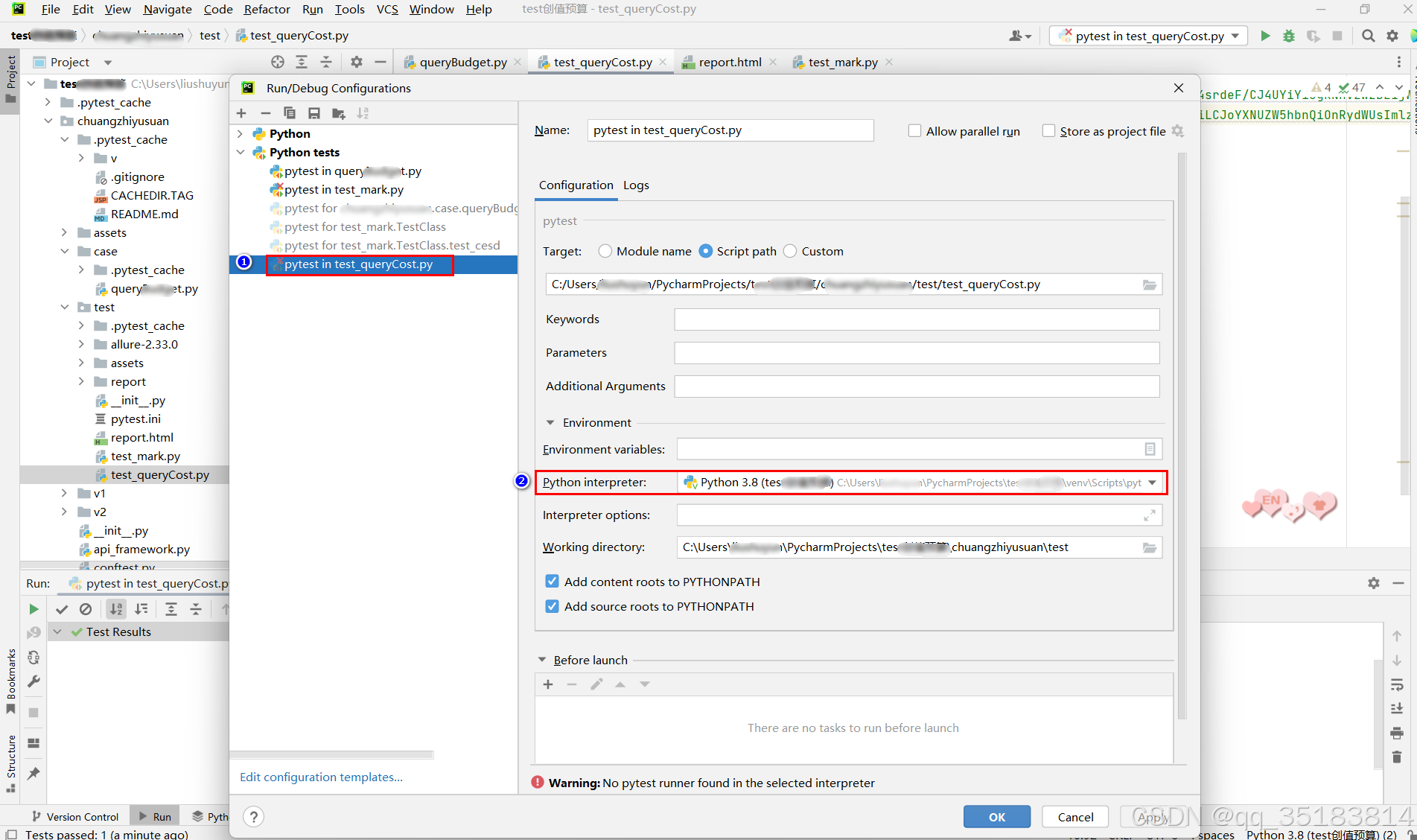Switch to the Logs tab
The height and width of the screenshot is (840, 1417).
tap(636, 185)
